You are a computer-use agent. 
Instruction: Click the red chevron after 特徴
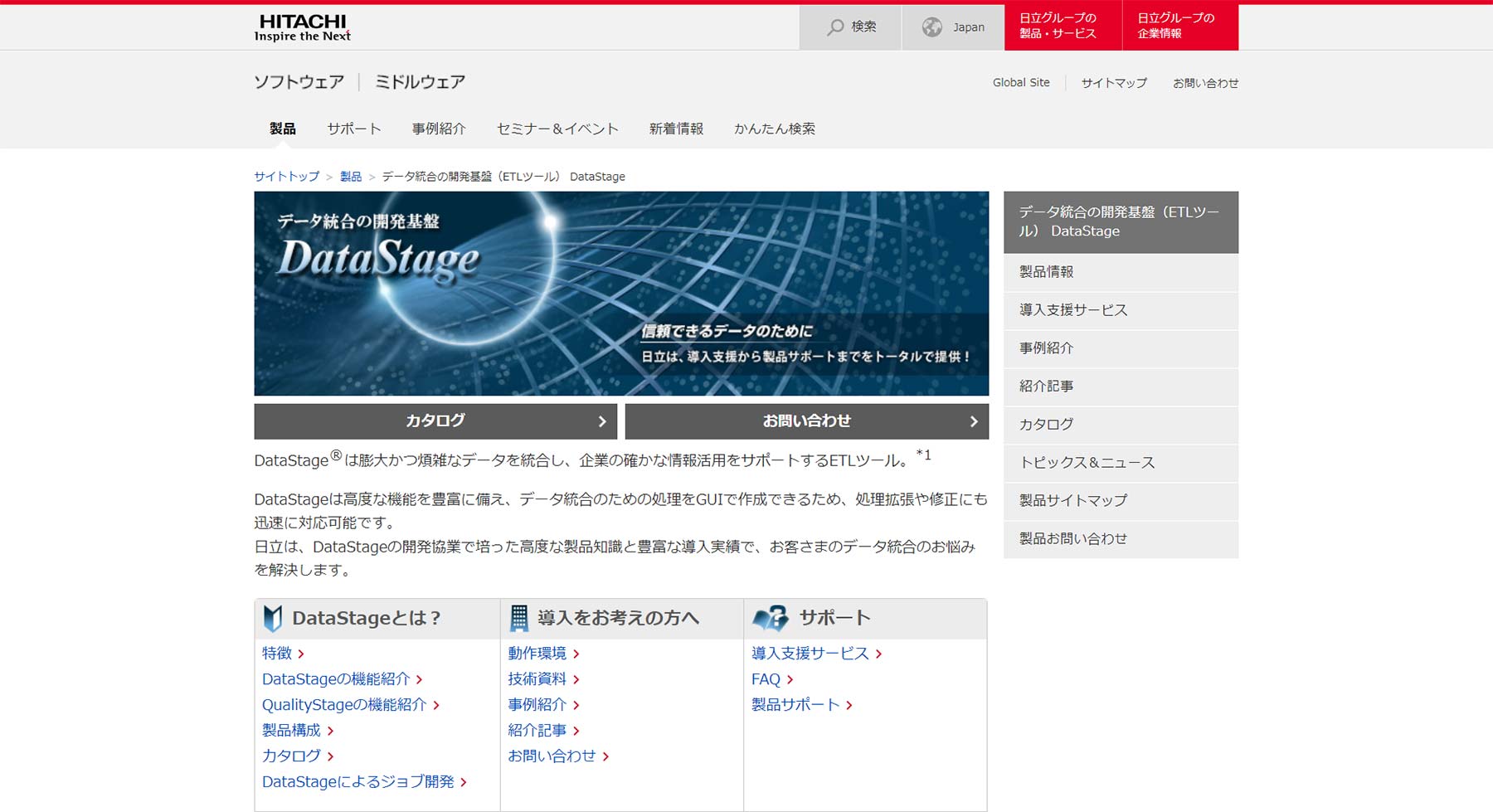pyautogui.click(x=301, y=654)
